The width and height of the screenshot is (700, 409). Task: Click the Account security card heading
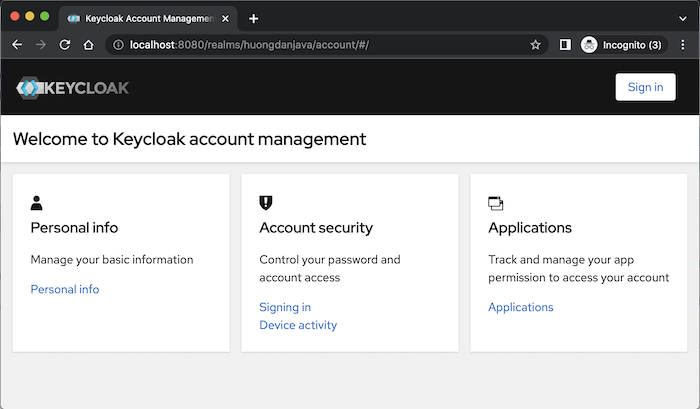pyautogui.click(x=316, y=228)
